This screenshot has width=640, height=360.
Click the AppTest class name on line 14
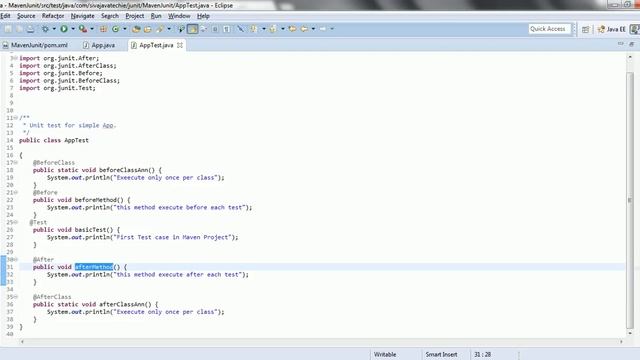click(x=76, y=140)
